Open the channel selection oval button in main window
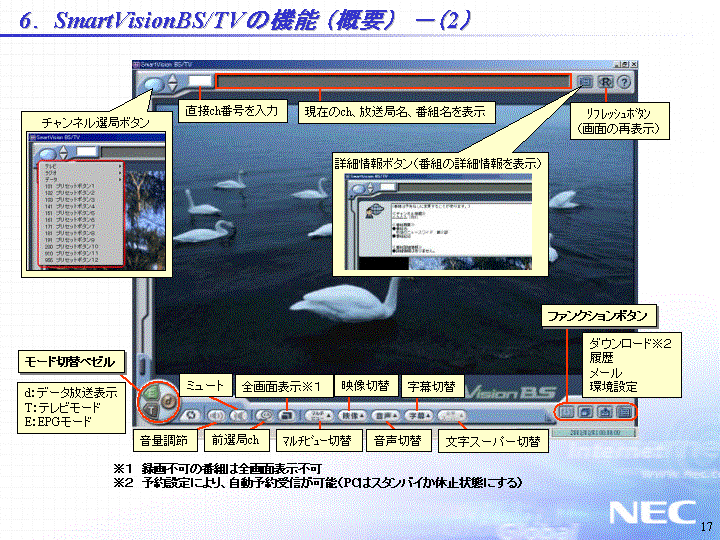This screenshot has width=720, height=540. [x=153, y=84]
